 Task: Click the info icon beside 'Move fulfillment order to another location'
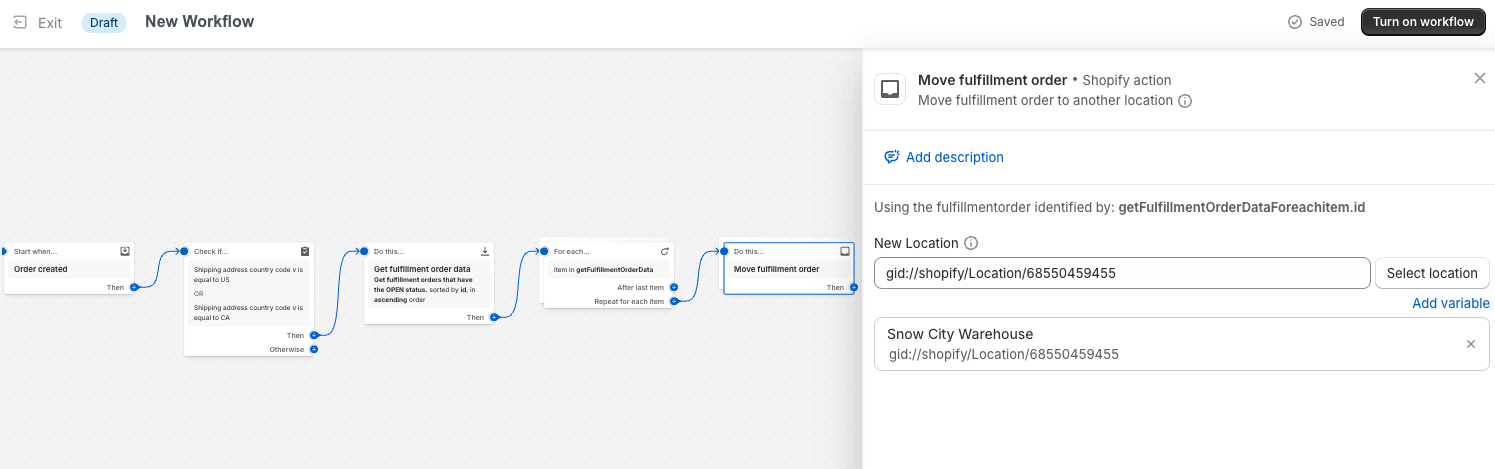(1185, 101)
